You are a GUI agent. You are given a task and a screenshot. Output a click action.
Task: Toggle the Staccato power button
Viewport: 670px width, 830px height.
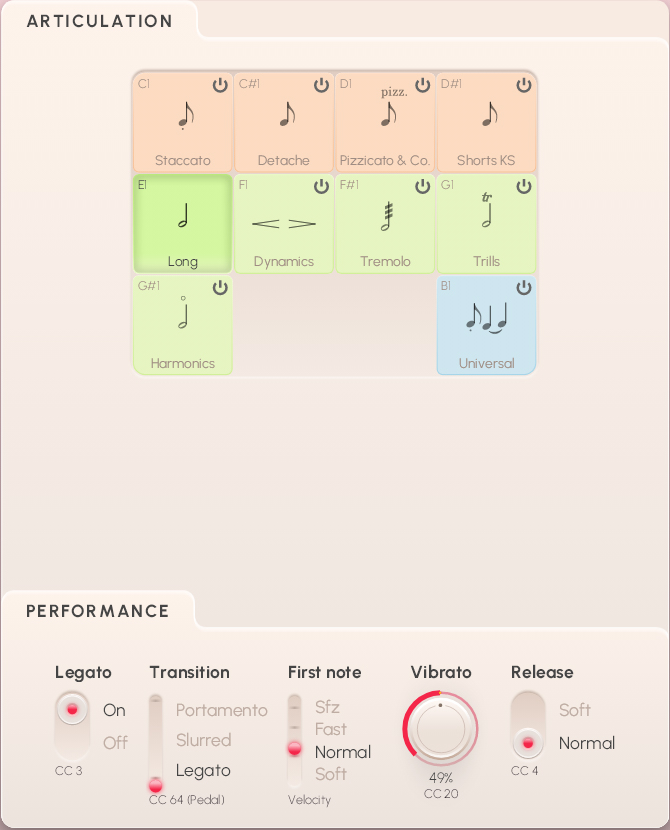[220, 86]
